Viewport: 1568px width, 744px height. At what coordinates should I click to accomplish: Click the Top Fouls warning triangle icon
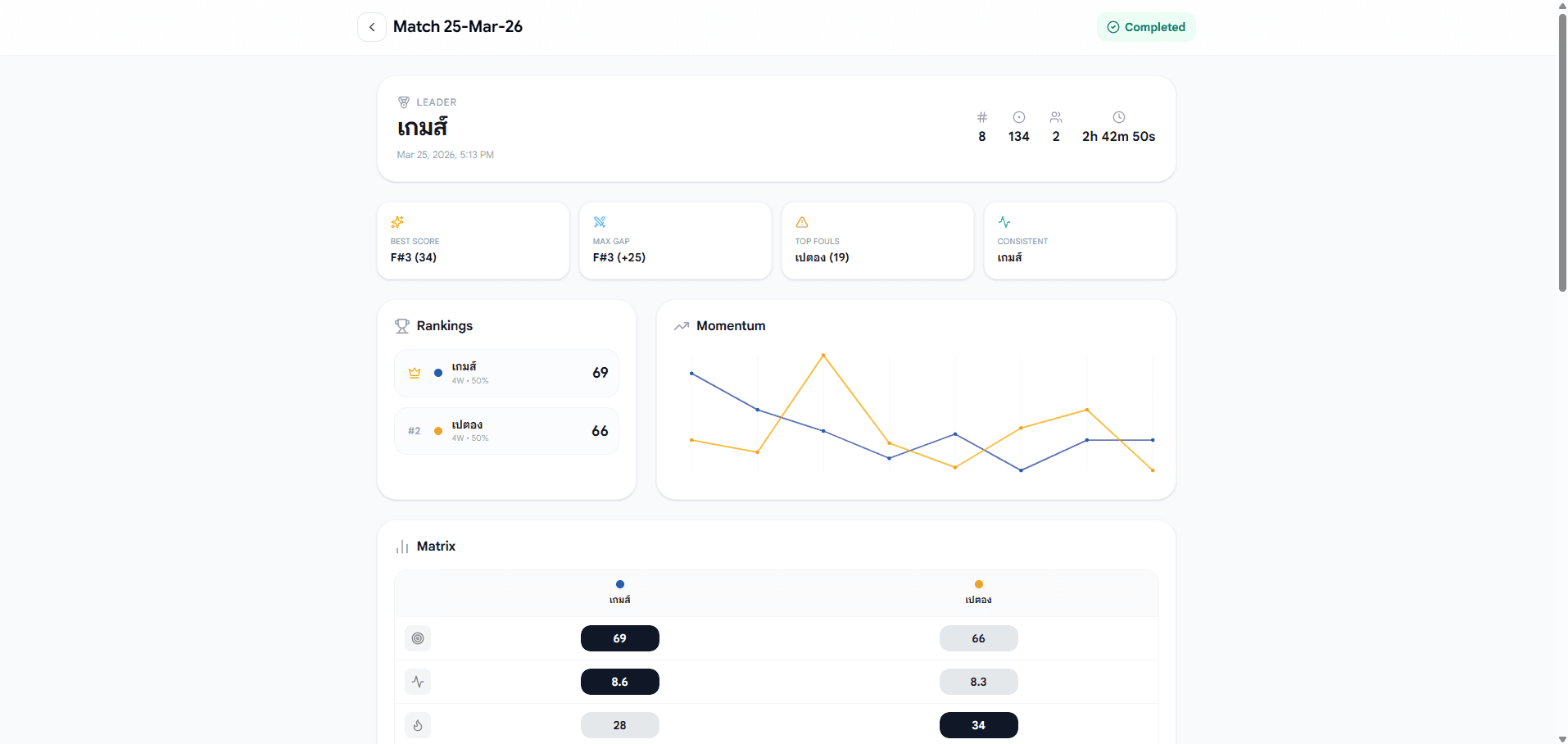[x=802, y=222]
